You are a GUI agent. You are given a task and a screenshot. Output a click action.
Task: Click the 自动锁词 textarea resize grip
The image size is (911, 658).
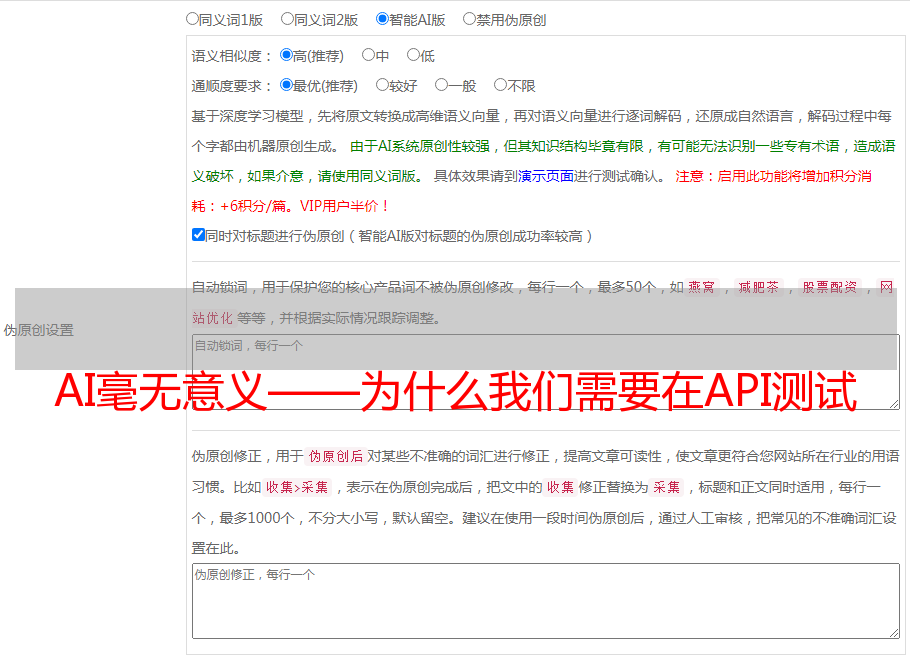[894, 404]
